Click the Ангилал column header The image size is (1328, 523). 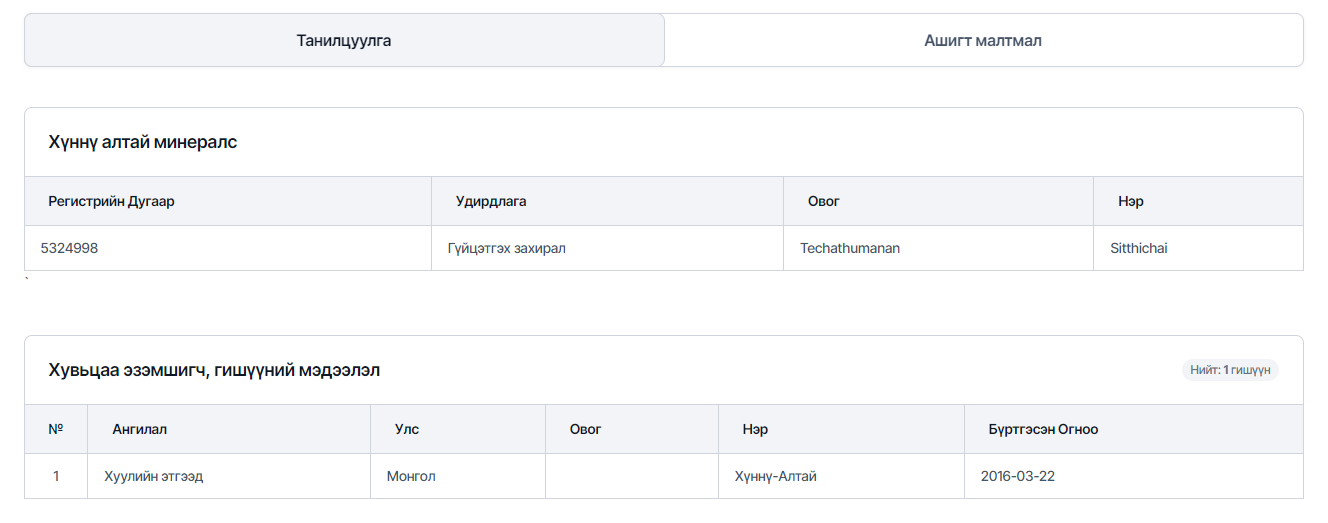[x=229, y=429]
